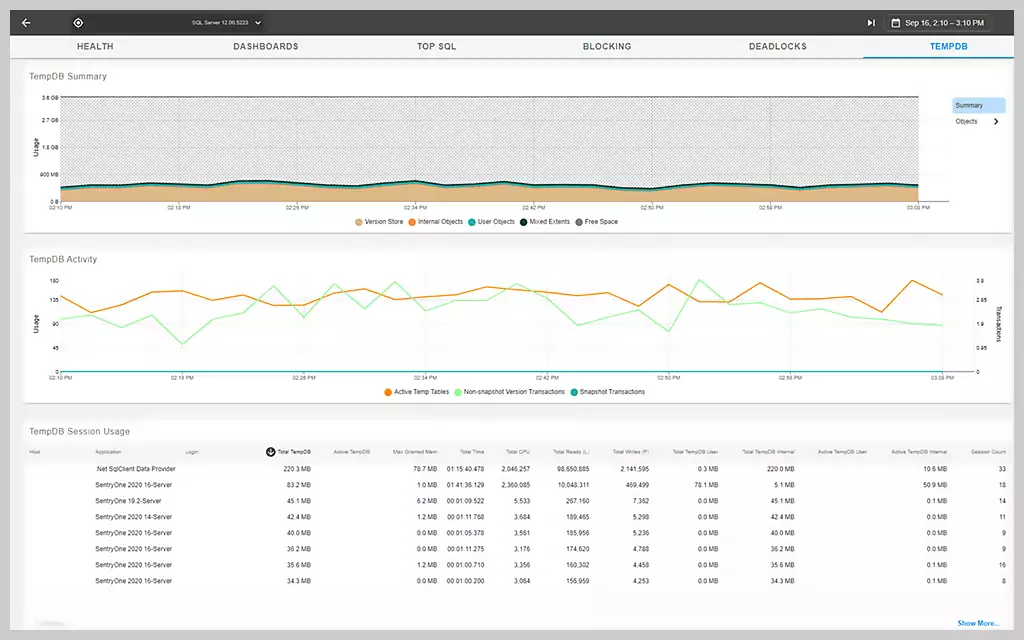
Task: Expand the Objects submenu arrow
Action: [x=996, y=121]
